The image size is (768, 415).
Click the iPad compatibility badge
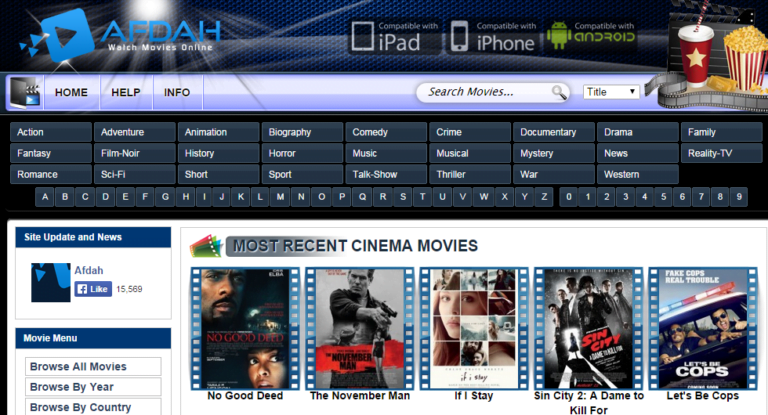click(394, 36)
